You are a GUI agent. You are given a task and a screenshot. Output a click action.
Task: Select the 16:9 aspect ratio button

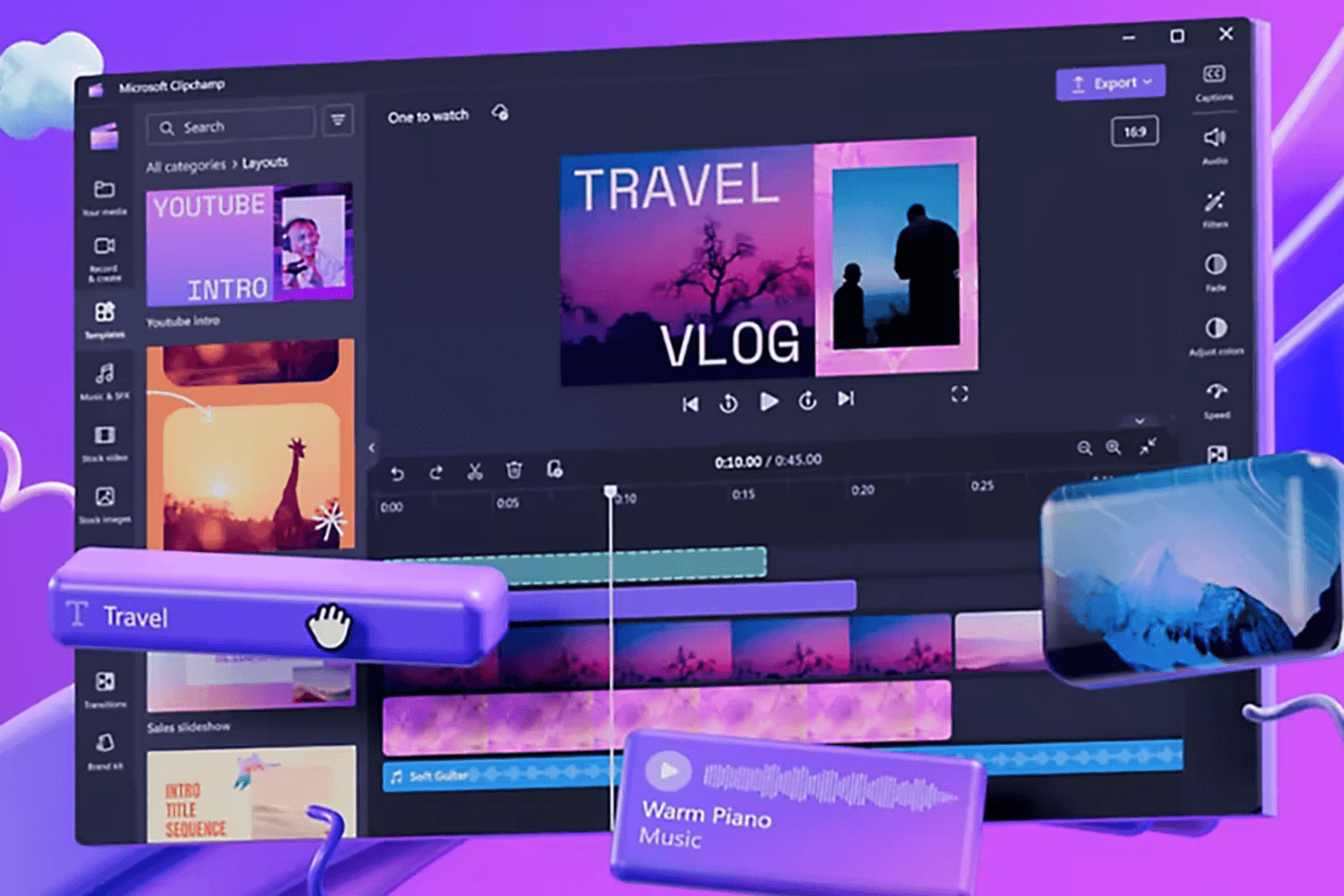click(x=1134, y=132)
